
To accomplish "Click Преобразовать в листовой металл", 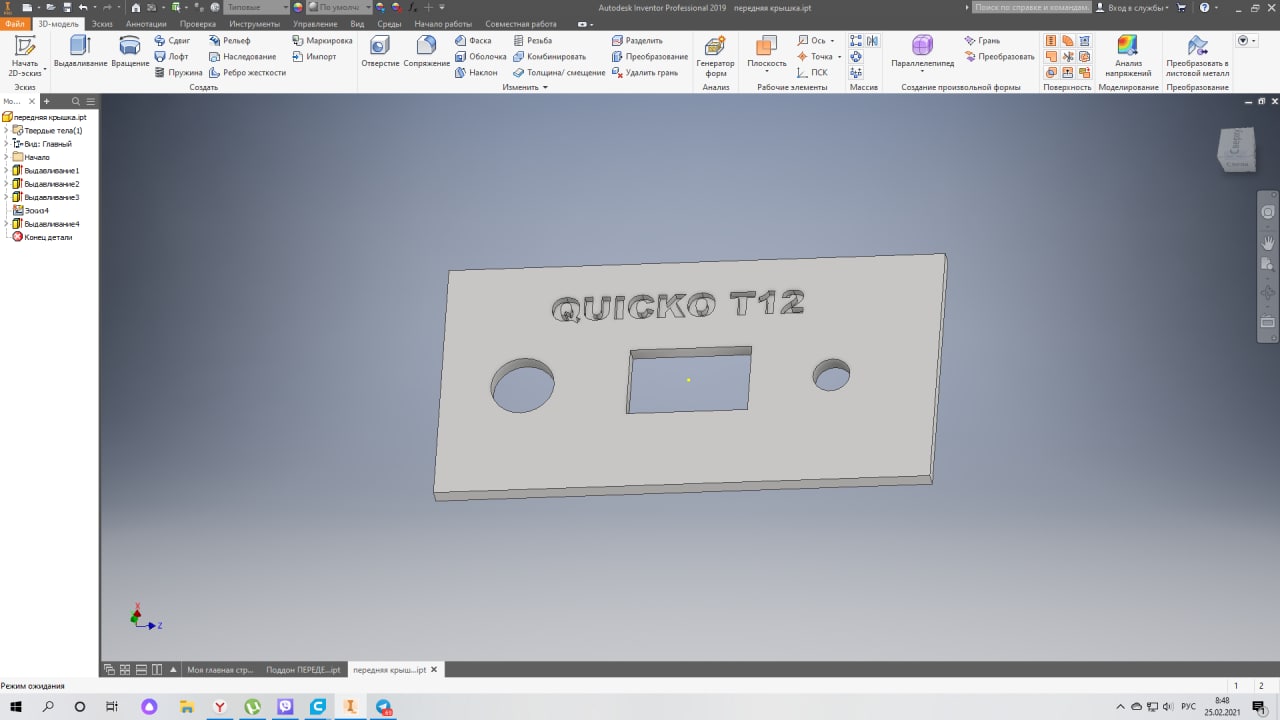I will [1197, 56].
